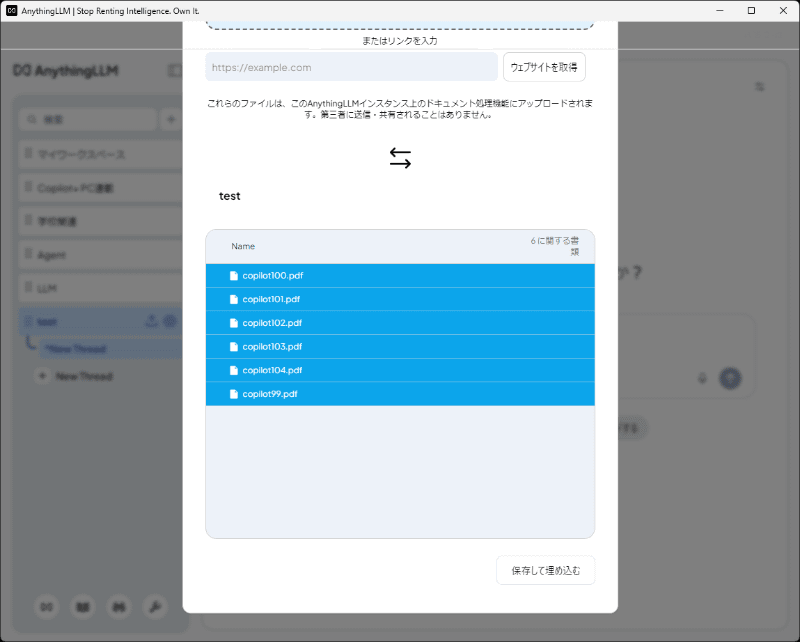800x642 pixels.
Task: Click the file icon beside copilot100.pdf
Action: click(234, 276)
